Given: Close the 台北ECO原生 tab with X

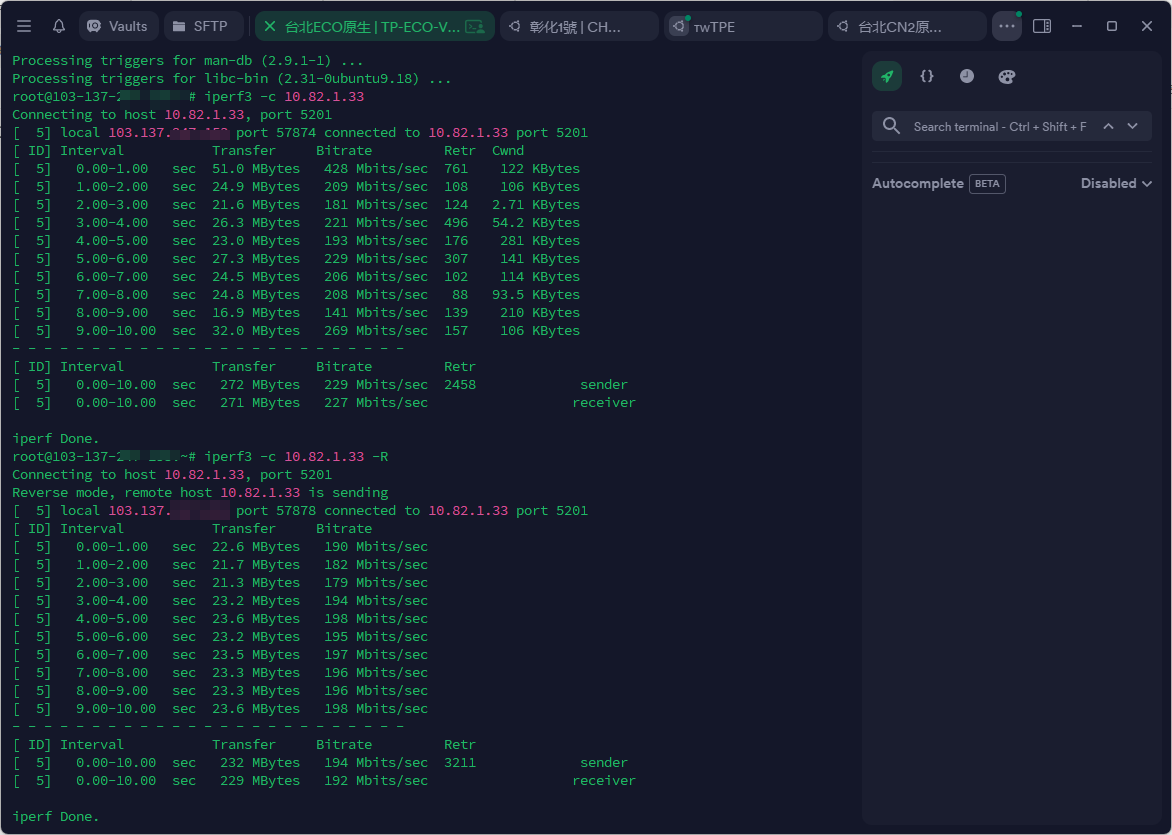Looking at the screenshot, I should click(x=270, y=27).
